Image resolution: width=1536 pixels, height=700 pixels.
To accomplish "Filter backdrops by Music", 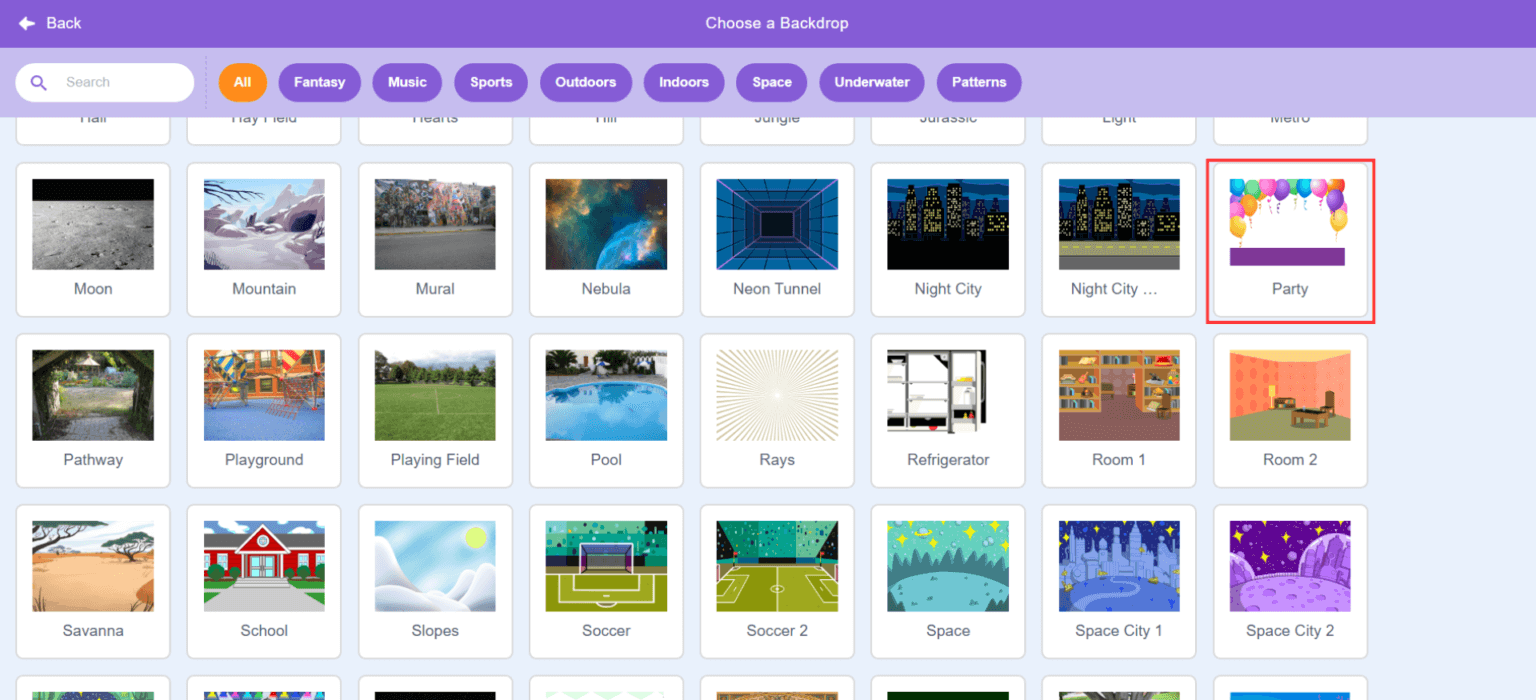I will 407,82.
